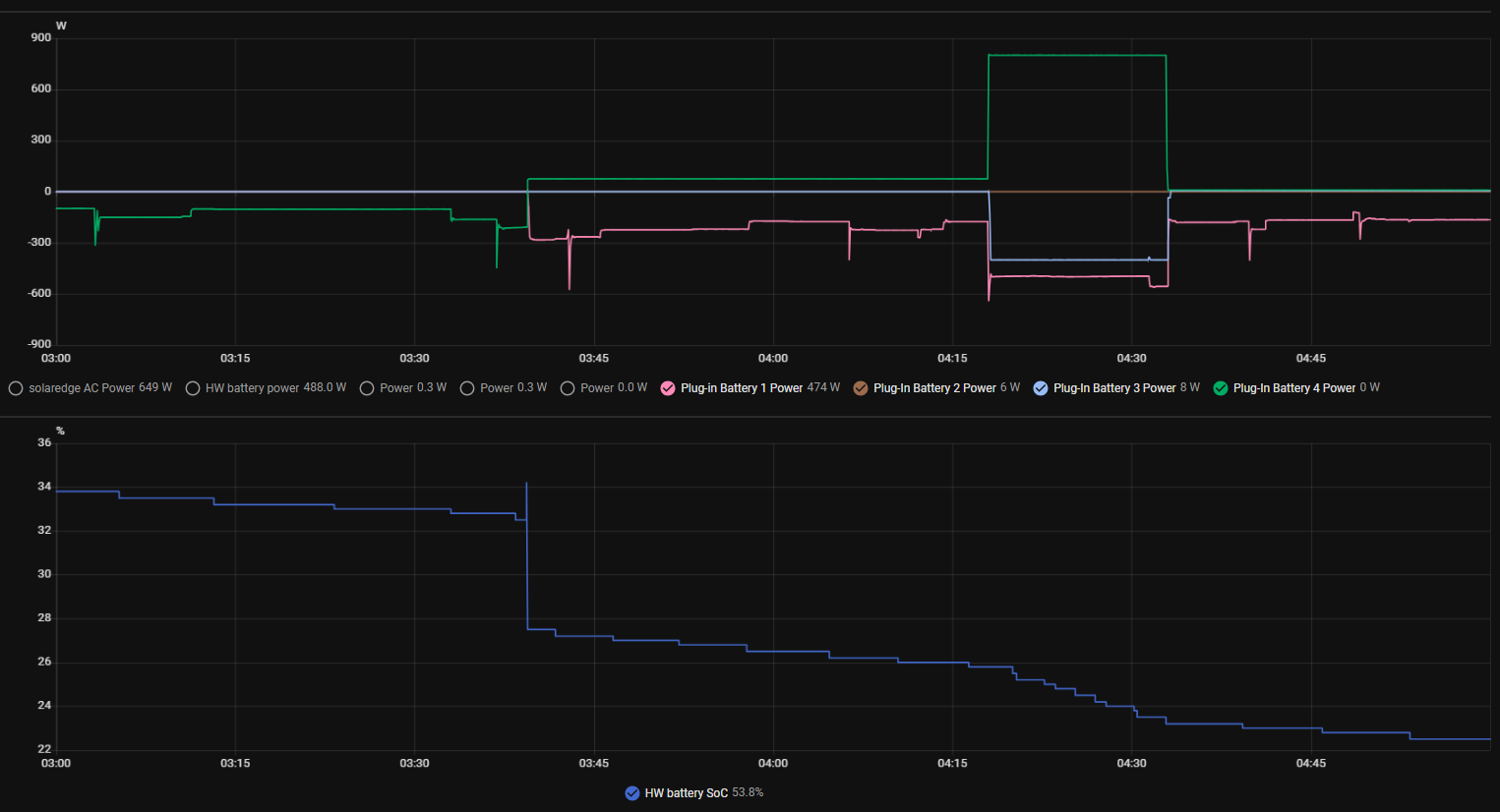Toggle the blue HW battery SoC checkmark icon
Viewport: 1500px width, 812px height.
click(x=632, y=793)
